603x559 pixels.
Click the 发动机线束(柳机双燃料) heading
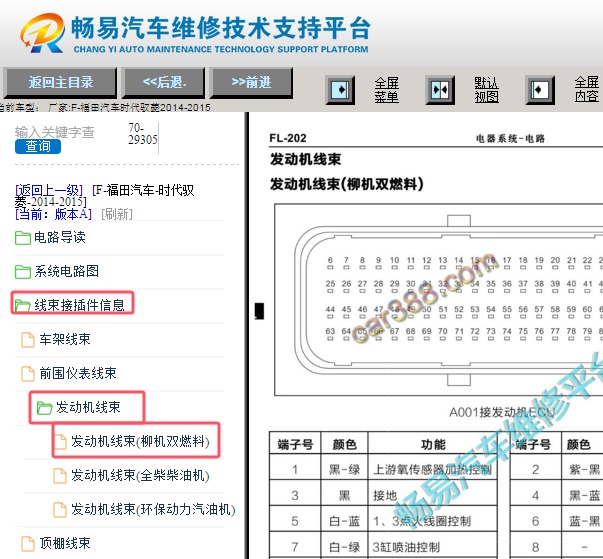point(346,184)
